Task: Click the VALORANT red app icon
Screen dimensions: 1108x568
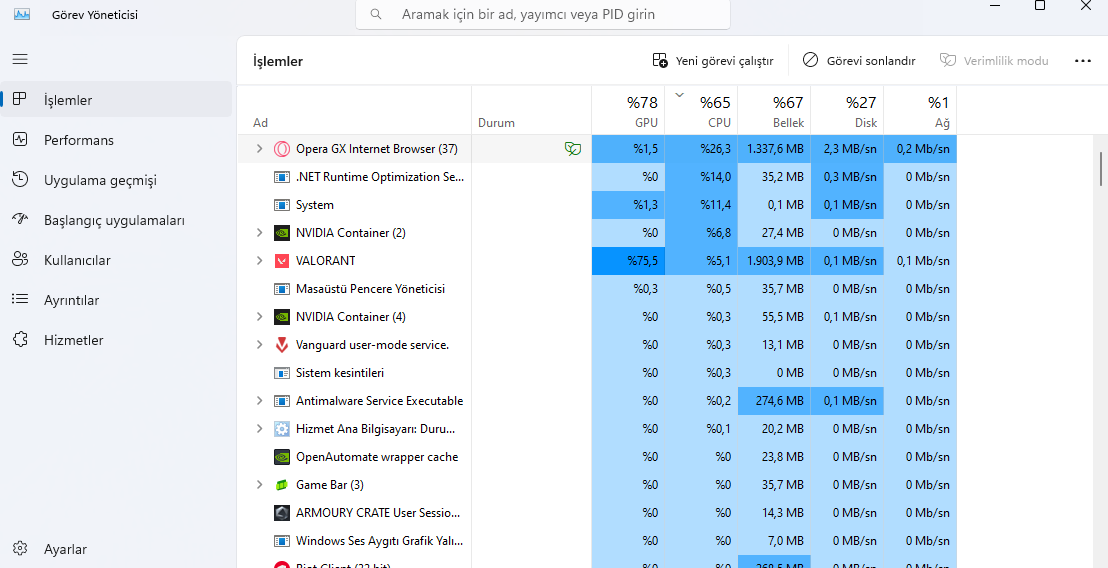Action: click(282, 261)
